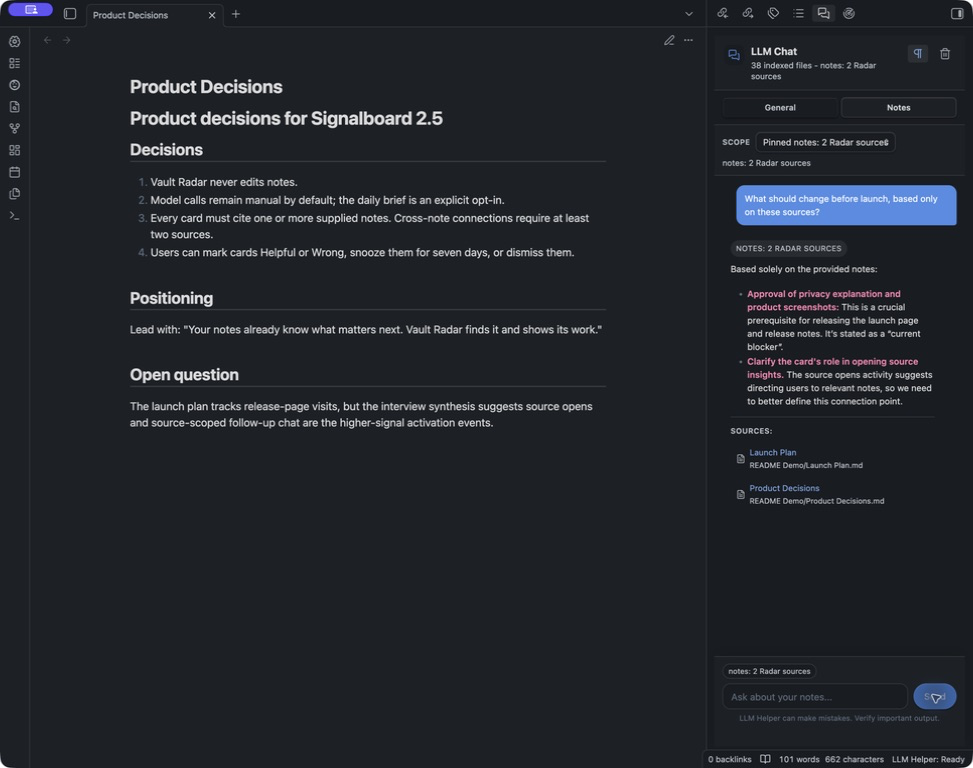Toggle the left sidebar panel icon
Viewport: 973px width, 768px height.
(70, 14)
